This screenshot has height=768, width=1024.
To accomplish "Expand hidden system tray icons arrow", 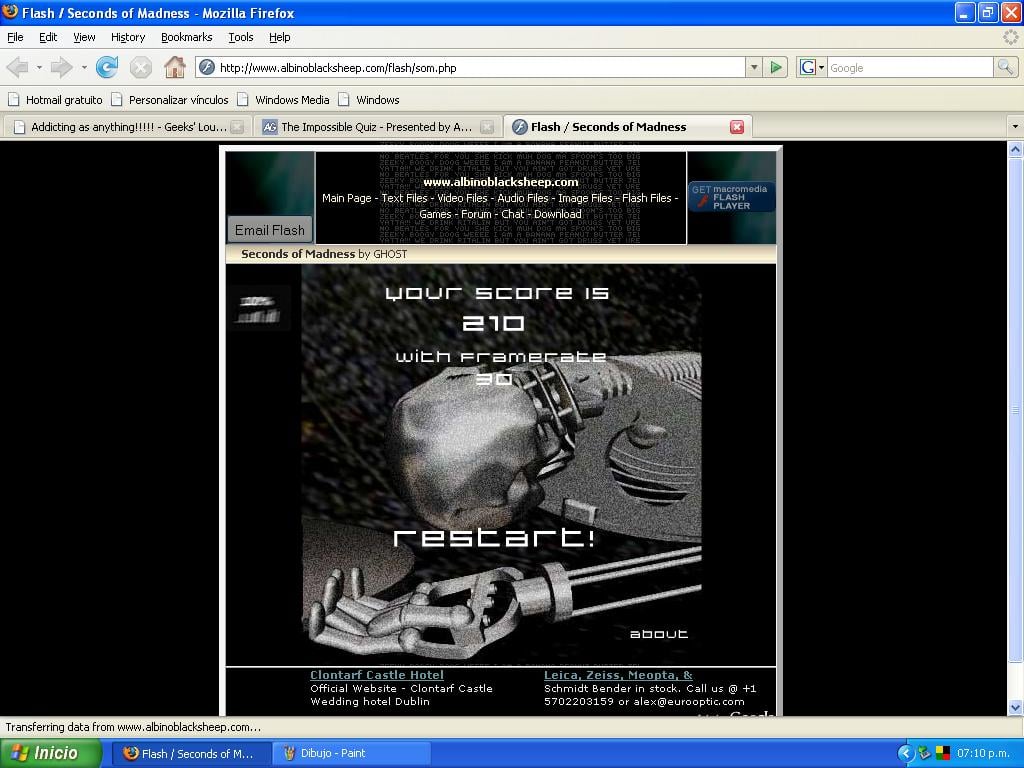I will [905, 753].
